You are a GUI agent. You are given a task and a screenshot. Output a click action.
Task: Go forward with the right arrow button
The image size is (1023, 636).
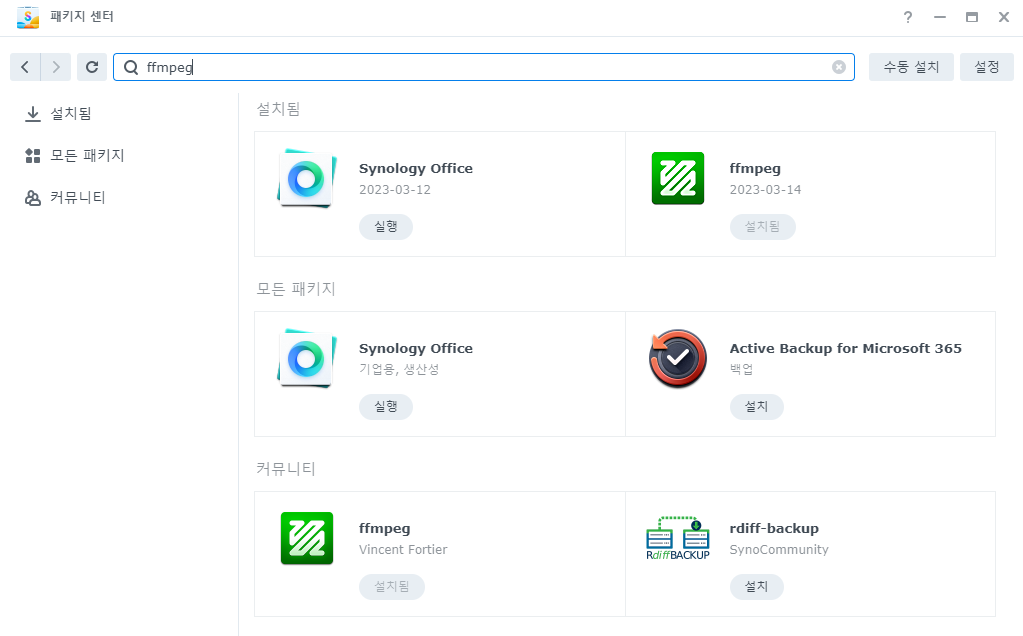click(55, 67)
